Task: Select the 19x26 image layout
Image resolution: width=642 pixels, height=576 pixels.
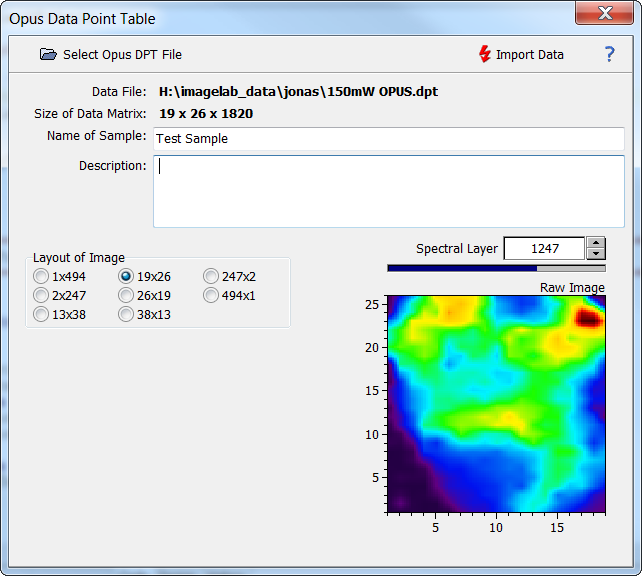Action: tap(126, 276)
